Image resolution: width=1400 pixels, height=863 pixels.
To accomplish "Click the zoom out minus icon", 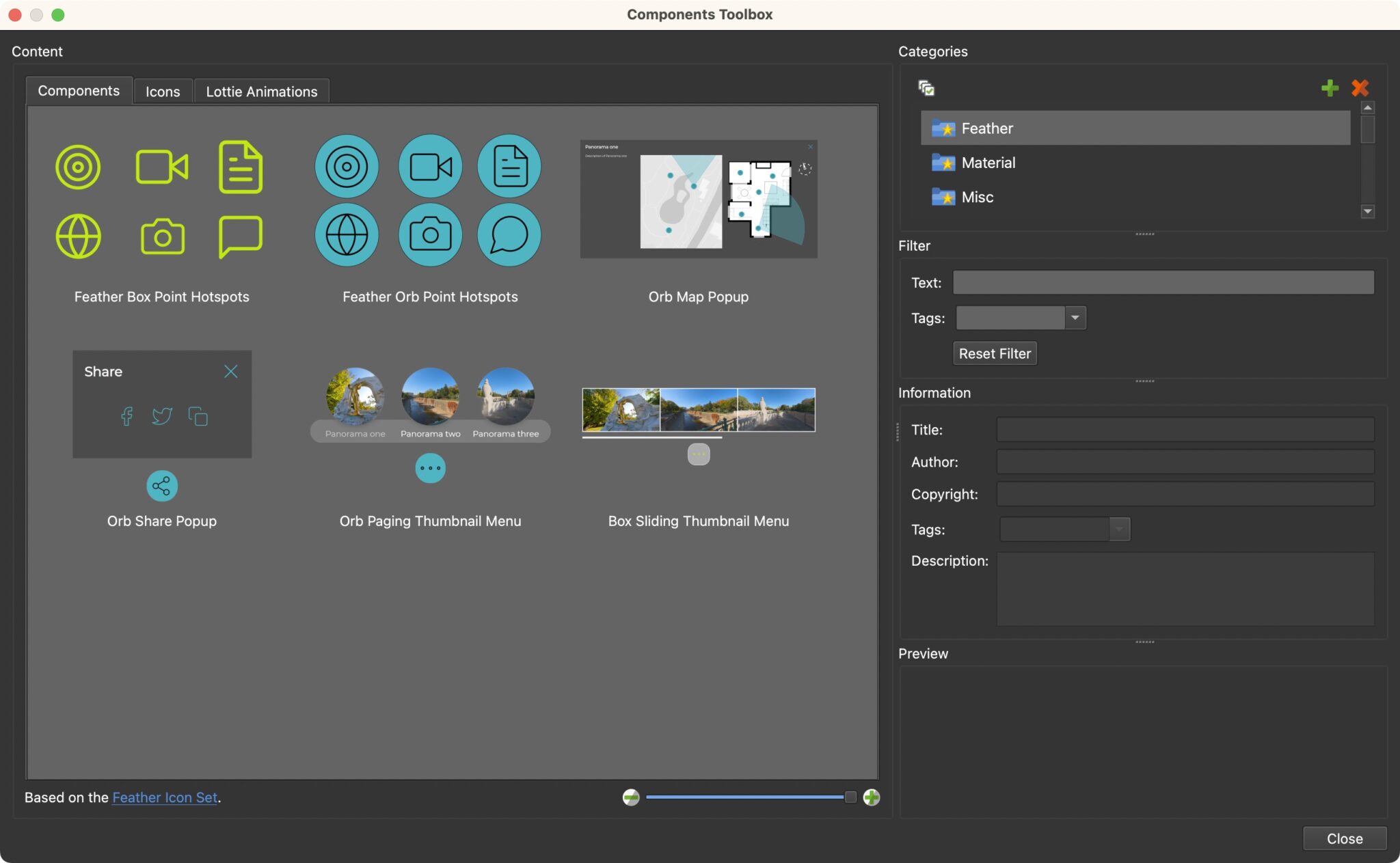I will 631,797.
